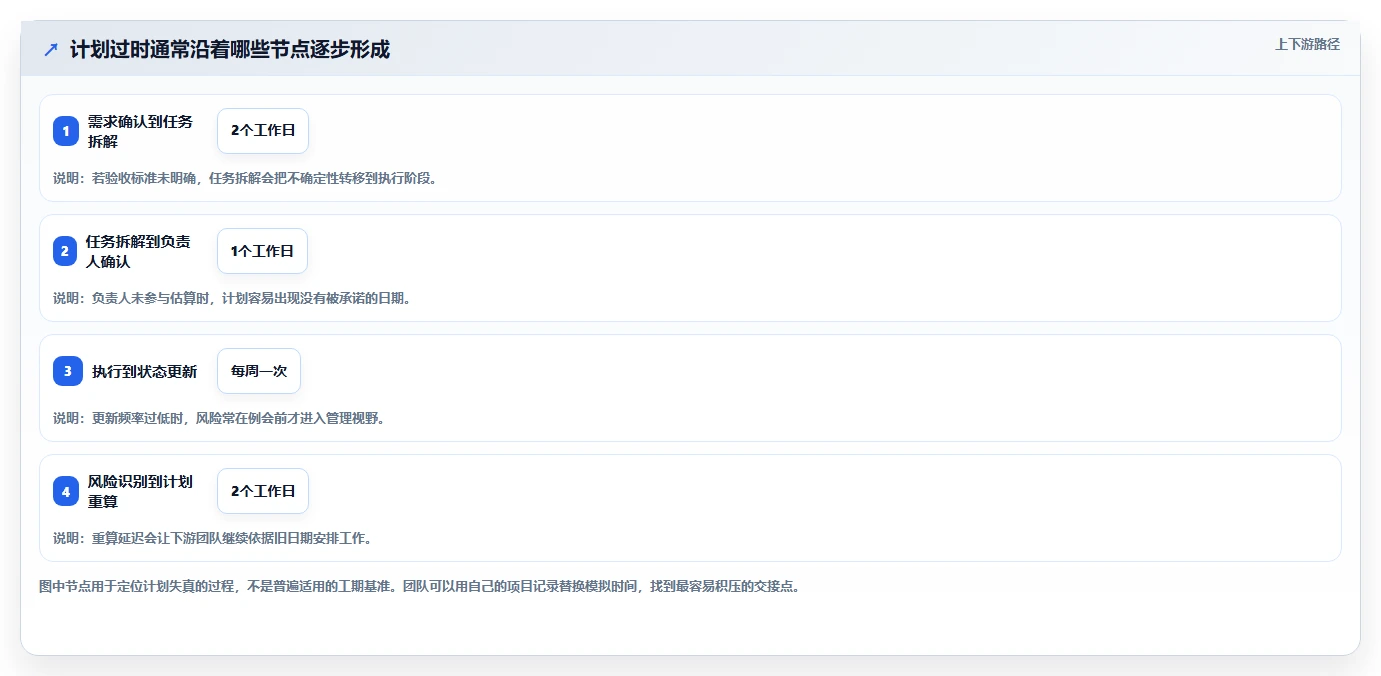Click step number 1 badge
1381x676 pixels.
pyautogui.click(x=66, y=131)
